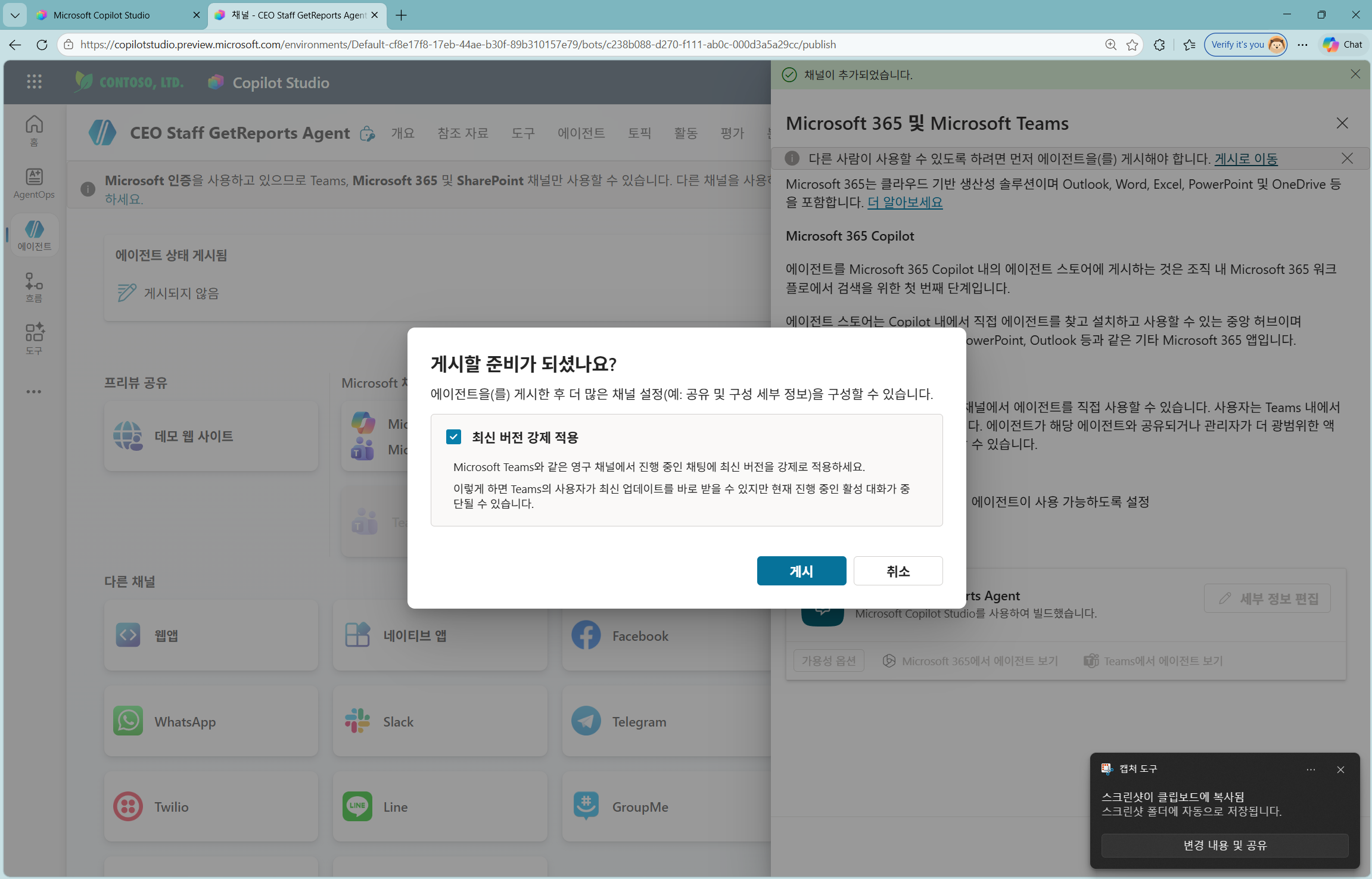Select the WhatsApp channel icon
Image resolution: width=1372 pixels, height=879 pixels.
(128, 721)
